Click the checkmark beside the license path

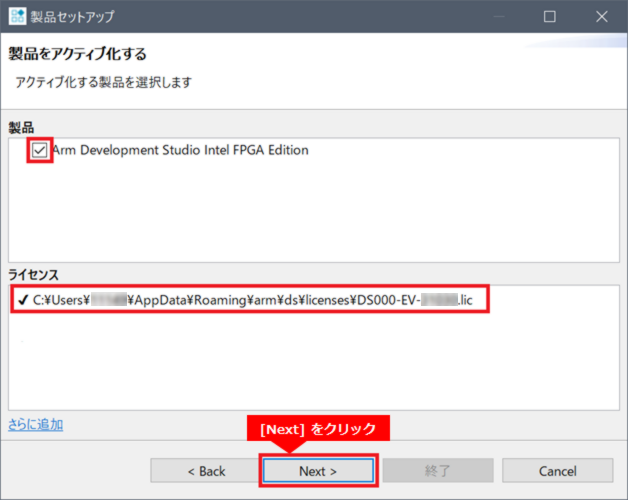[x=23, y=300]
